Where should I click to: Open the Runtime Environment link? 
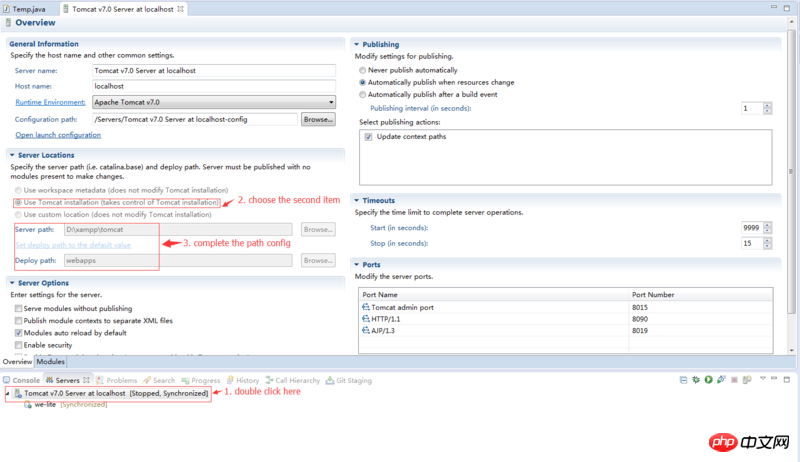click(51, 102)
